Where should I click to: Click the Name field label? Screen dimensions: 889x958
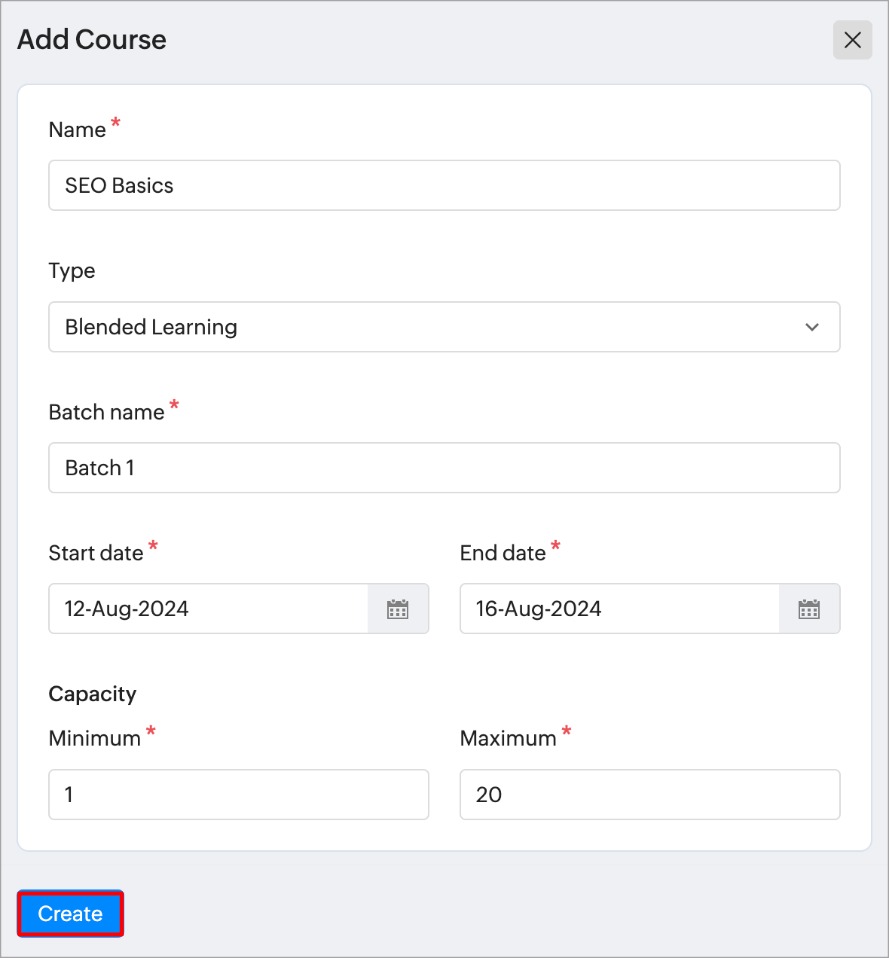77,130
